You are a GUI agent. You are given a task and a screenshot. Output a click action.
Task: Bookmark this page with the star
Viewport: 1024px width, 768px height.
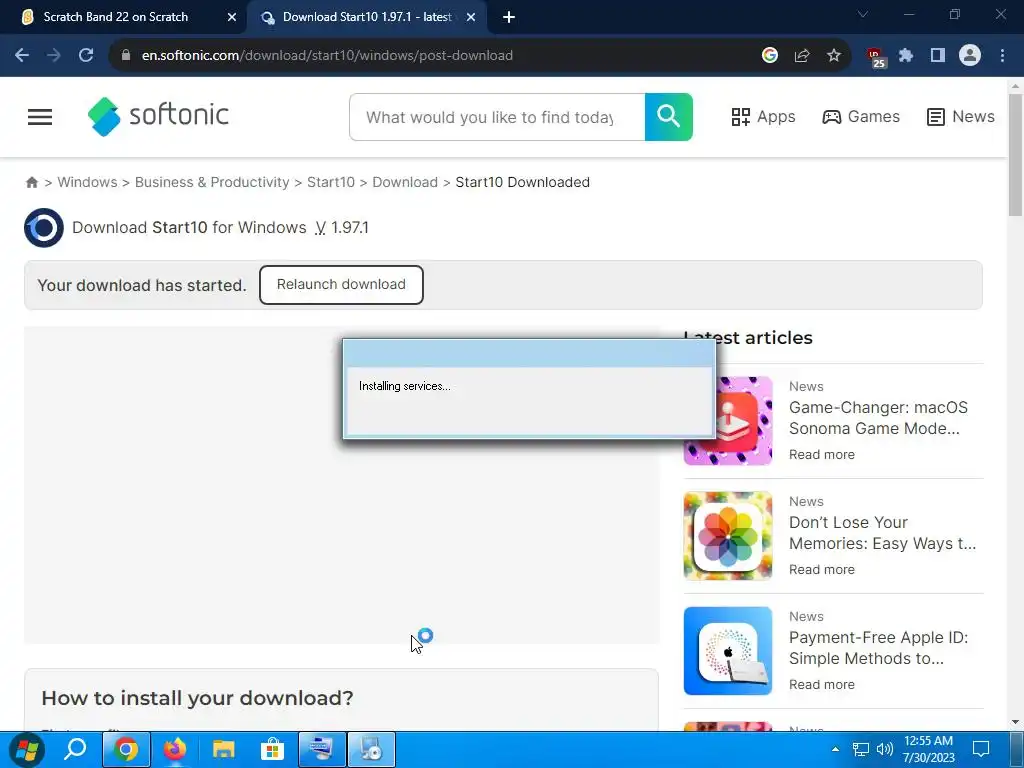[x=834, y=56]
